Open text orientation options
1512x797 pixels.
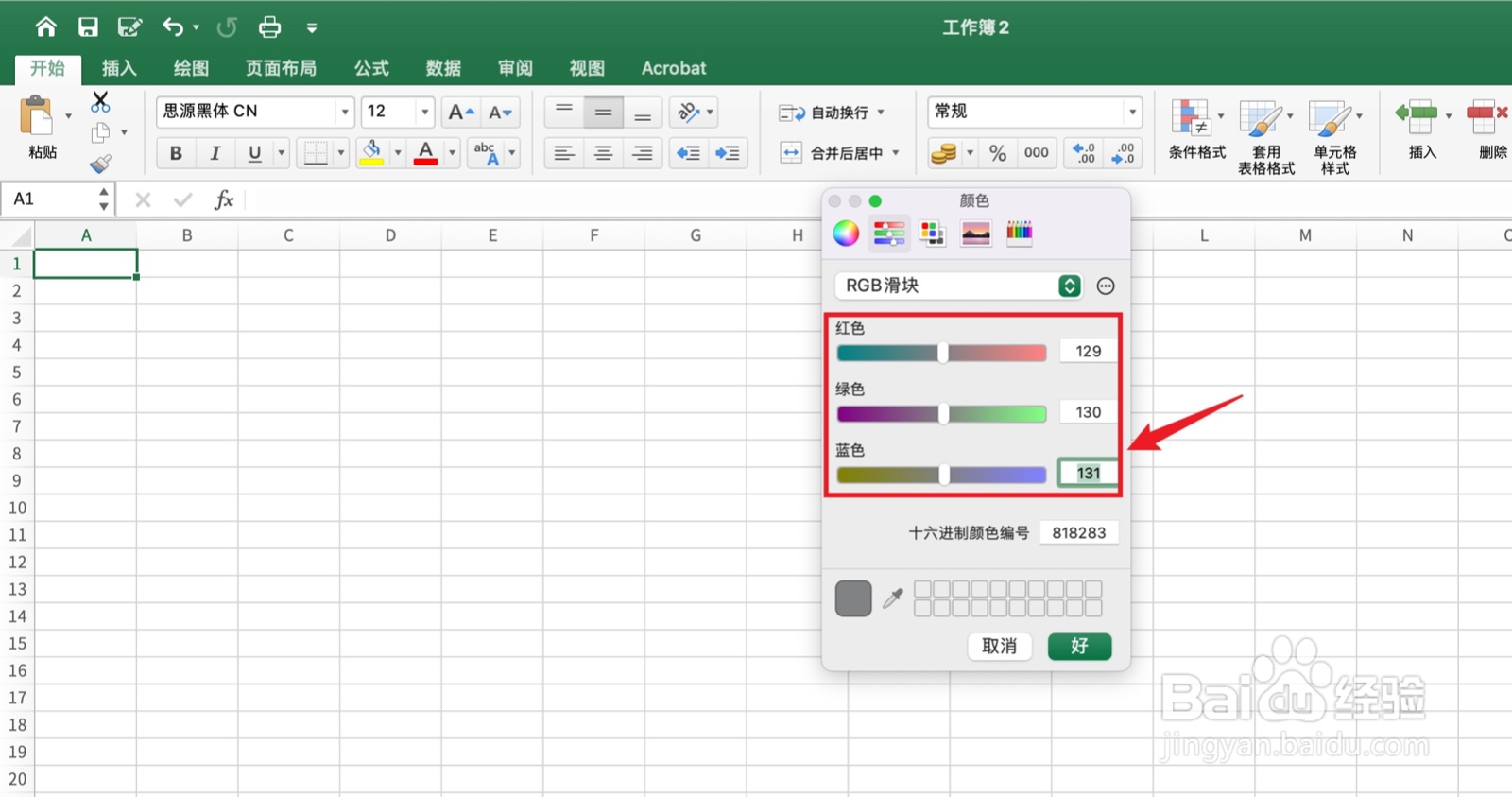pyautogui.click(x=694, y=113)
